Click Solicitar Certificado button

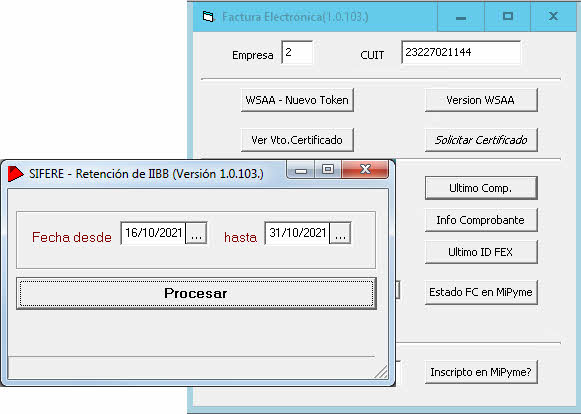[481, 140]
